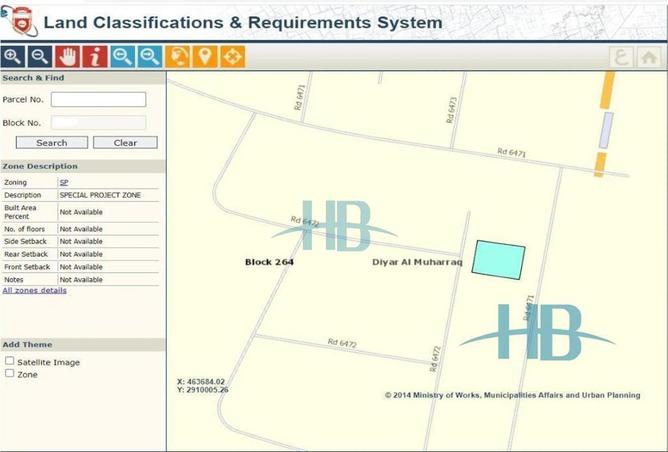Viewport: 668px width, 452px height.
Task: Collapse the Zone Description section header
Action: click(x=82, y=166)
